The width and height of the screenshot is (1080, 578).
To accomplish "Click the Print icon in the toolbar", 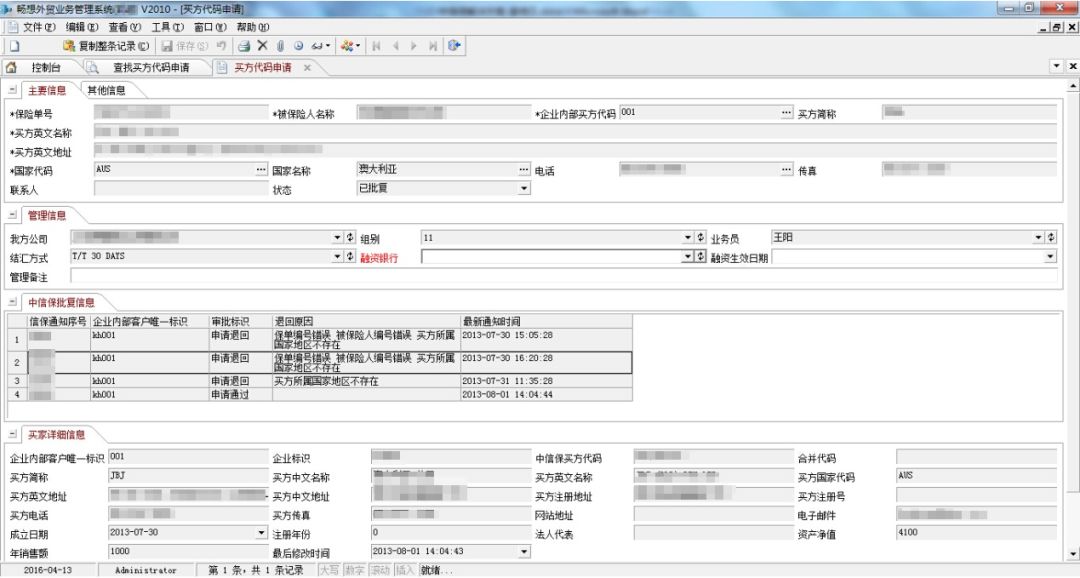I will click(x=243, y=44).
